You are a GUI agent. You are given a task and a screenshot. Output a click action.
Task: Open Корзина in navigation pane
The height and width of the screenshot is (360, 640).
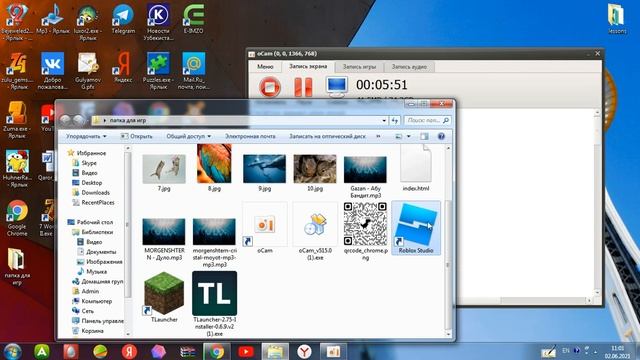(x=92, y=331)
